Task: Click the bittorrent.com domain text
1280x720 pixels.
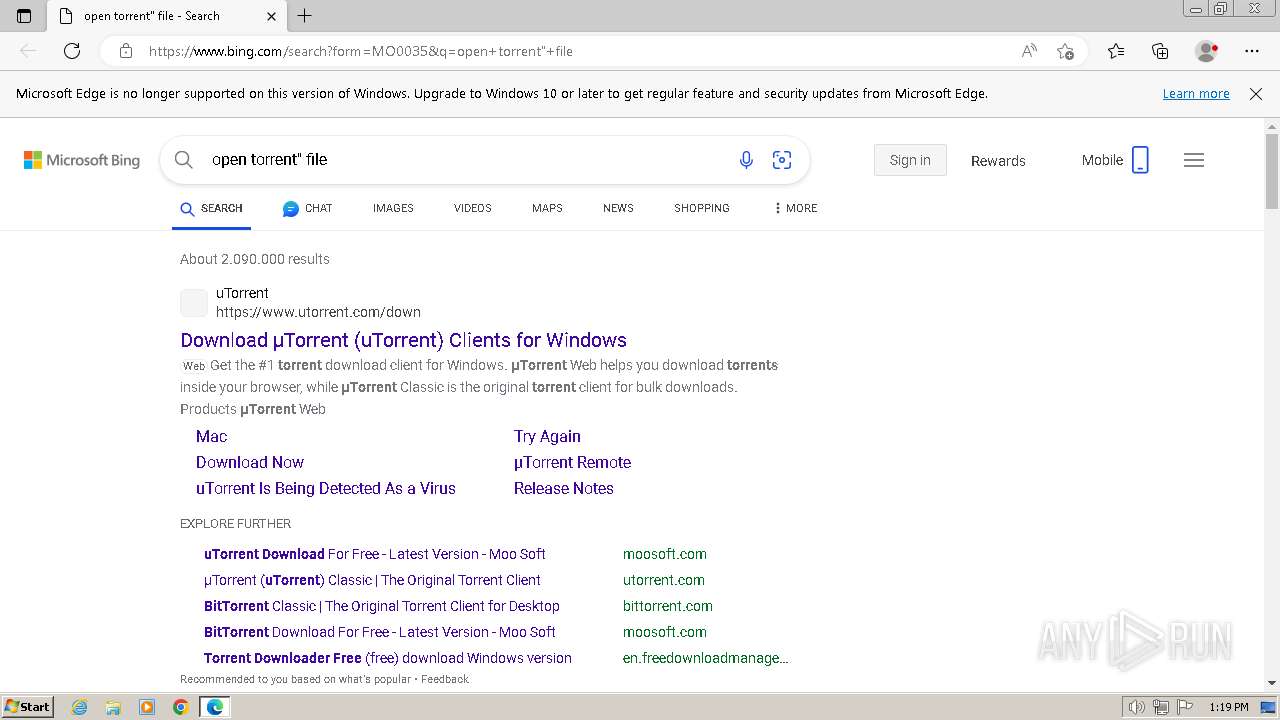Action: 668,606
